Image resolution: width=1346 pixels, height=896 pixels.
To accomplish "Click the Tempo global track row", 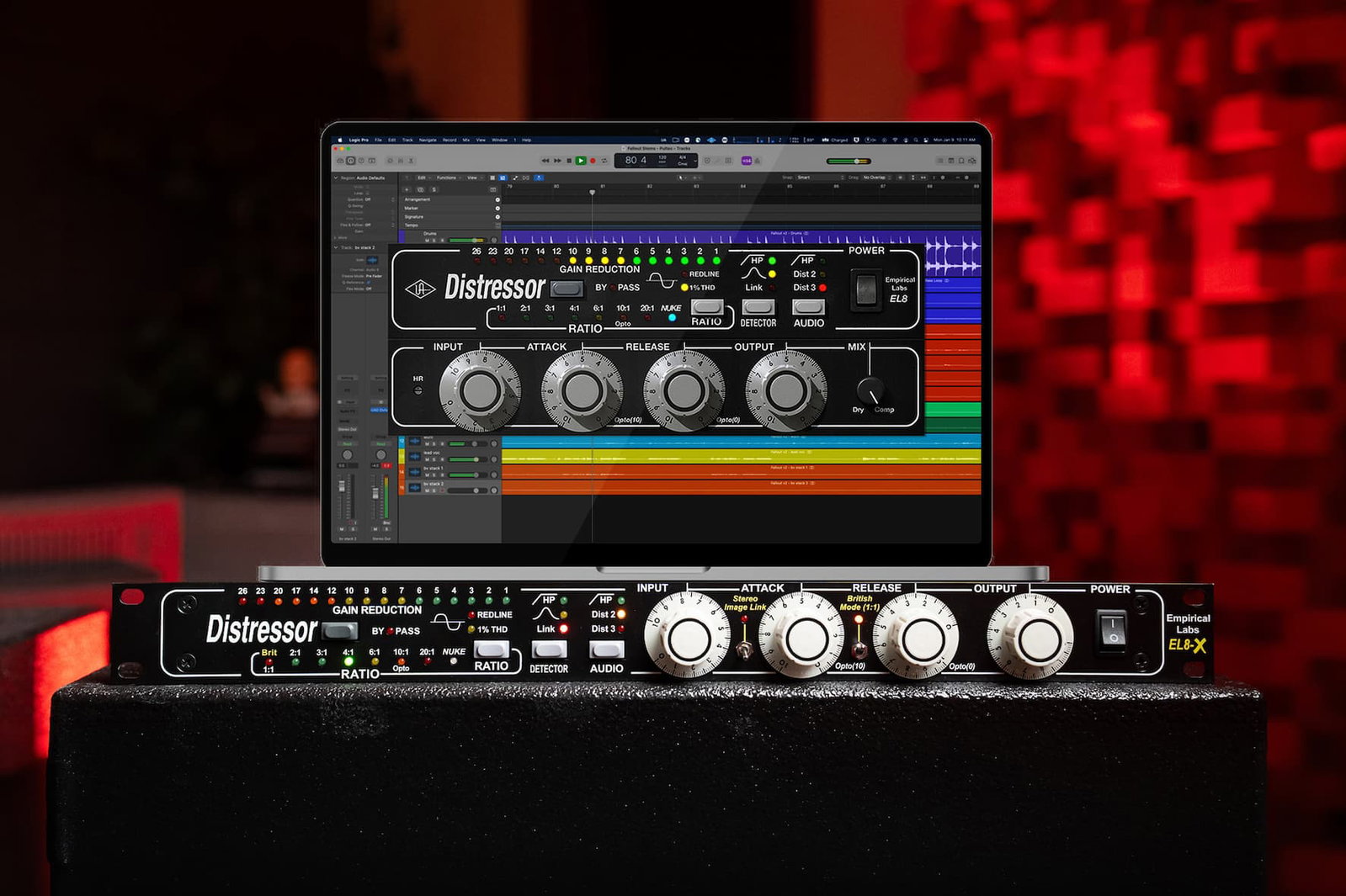I will tap(449, 225).
